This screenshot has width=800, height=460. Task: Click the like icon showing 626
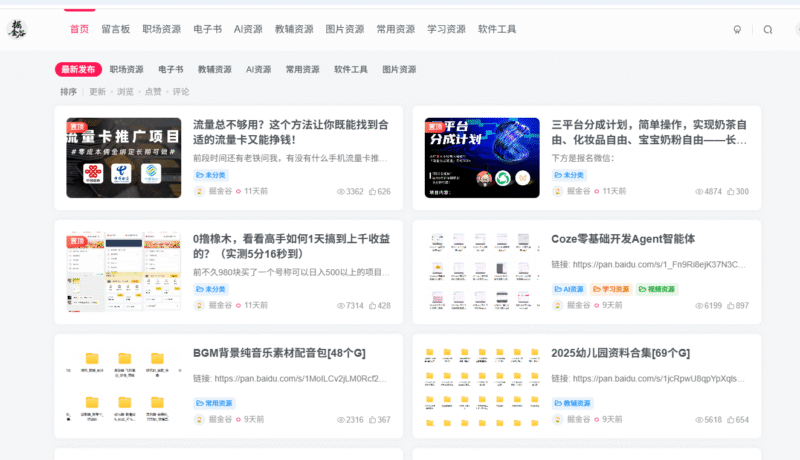tap(372, 192)
